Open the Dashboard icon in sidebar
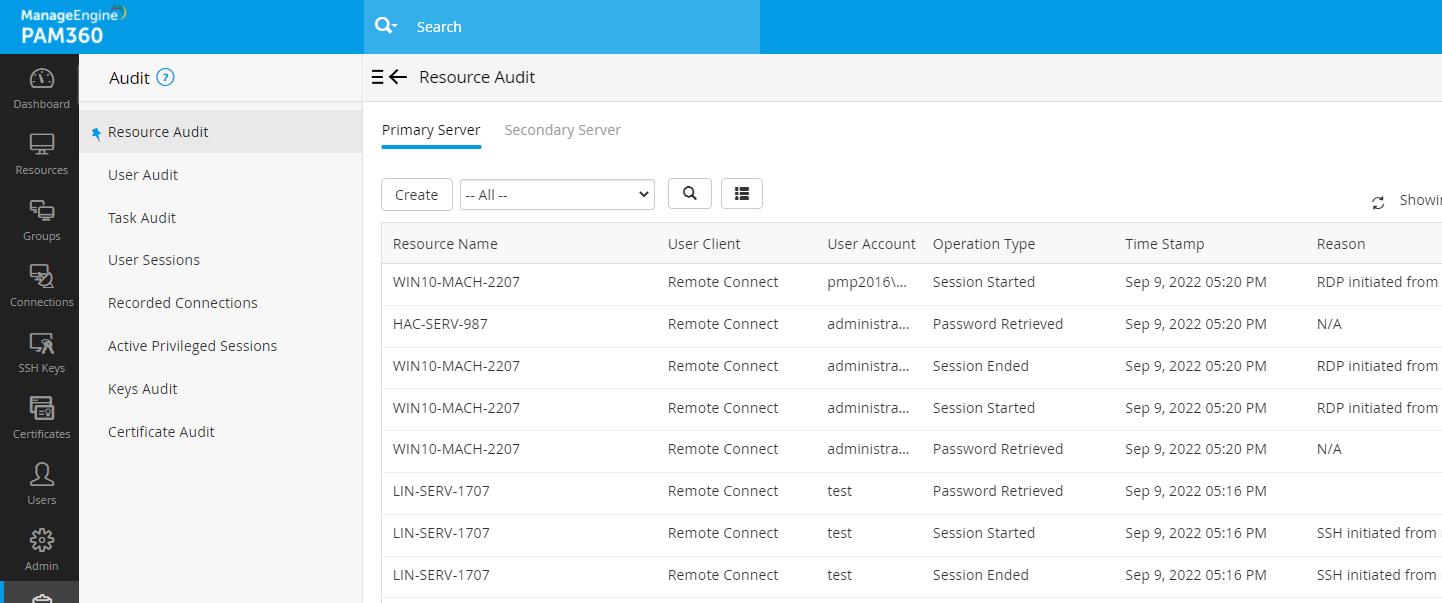 tap(41, 80)
